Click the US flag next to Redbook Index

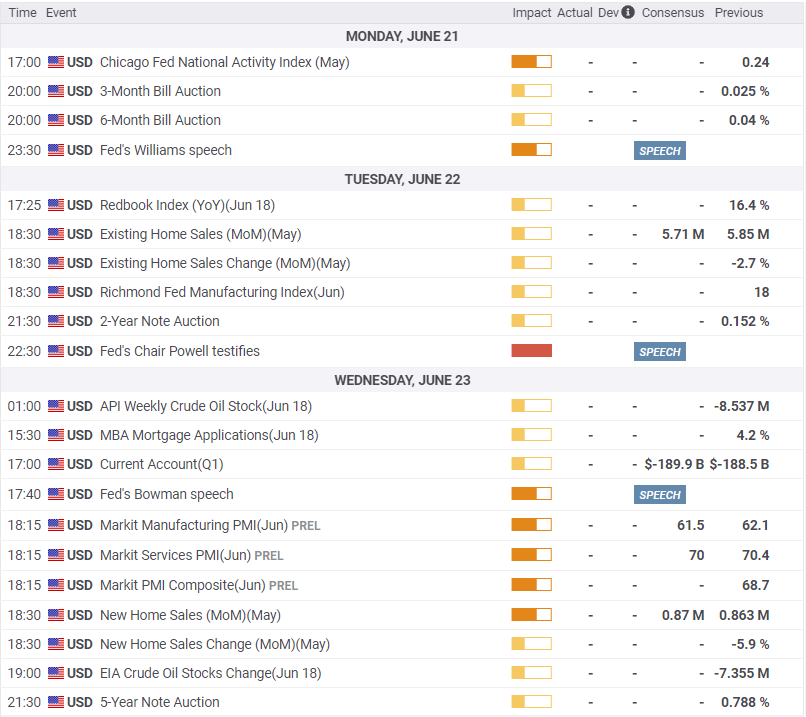pos(56,205)
